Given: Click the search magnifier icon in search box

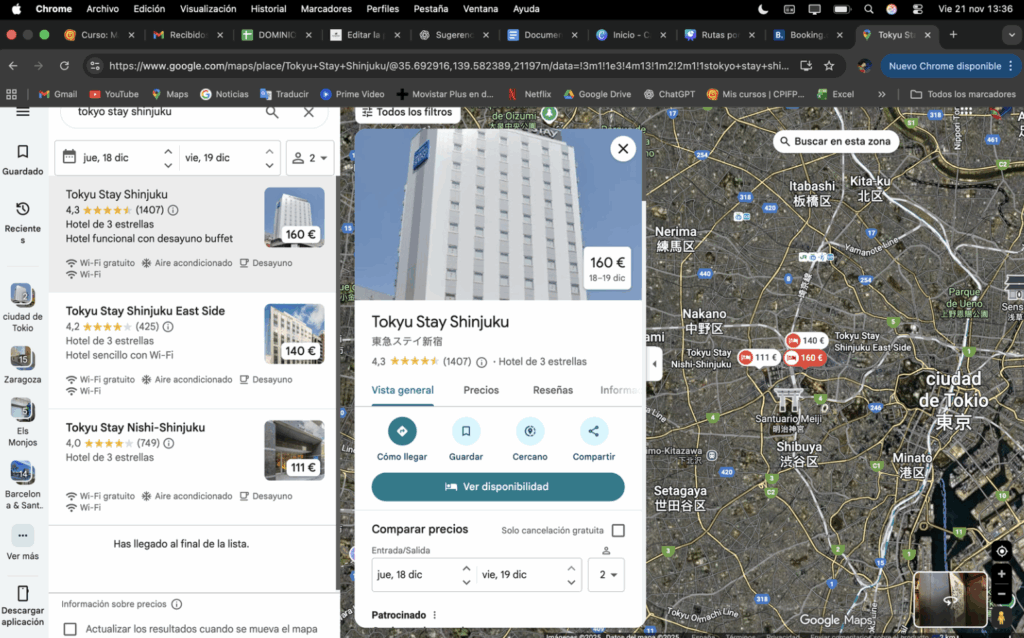Looking at the screenshot, I should click(x=272, y=112).
